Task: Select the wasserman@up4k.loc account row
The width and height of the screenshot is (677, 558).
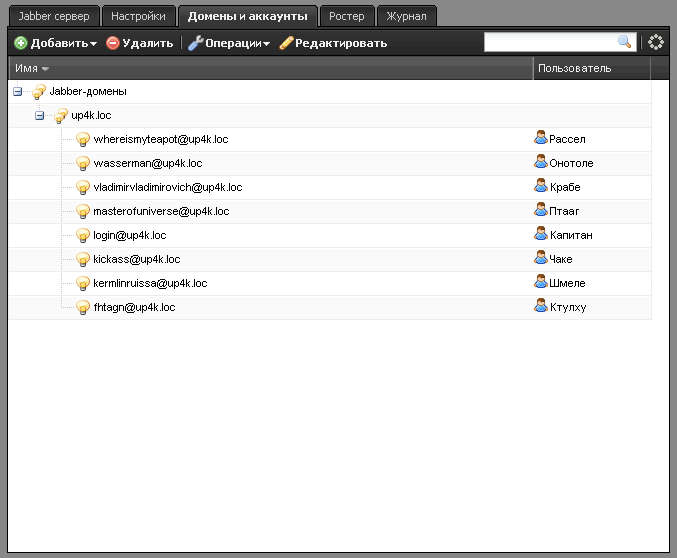Action: point(148,164)
